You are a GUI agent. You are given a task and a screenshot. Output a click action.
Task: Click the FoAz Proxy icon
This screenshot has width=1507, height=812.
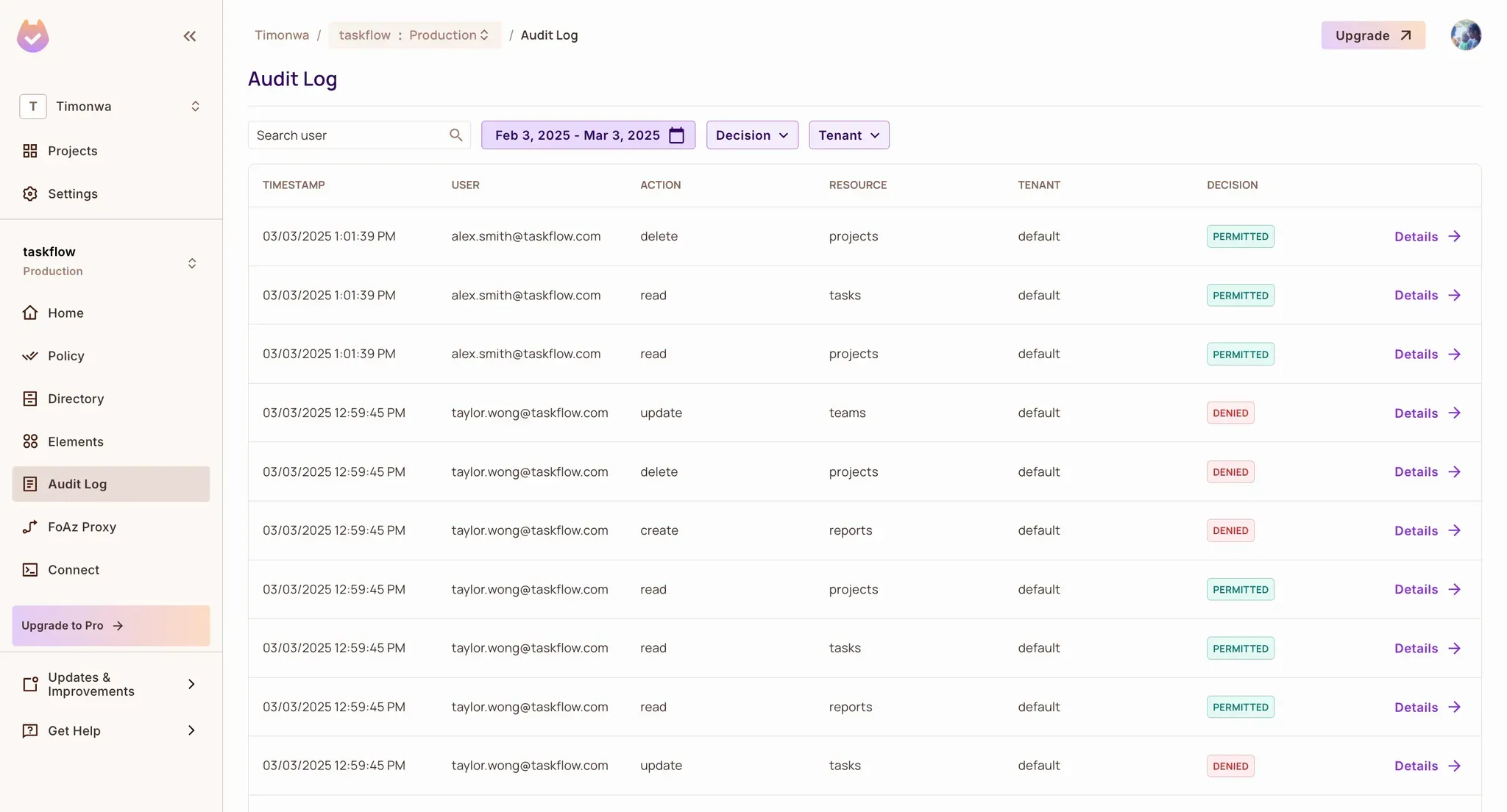click(x=30, y=527)
